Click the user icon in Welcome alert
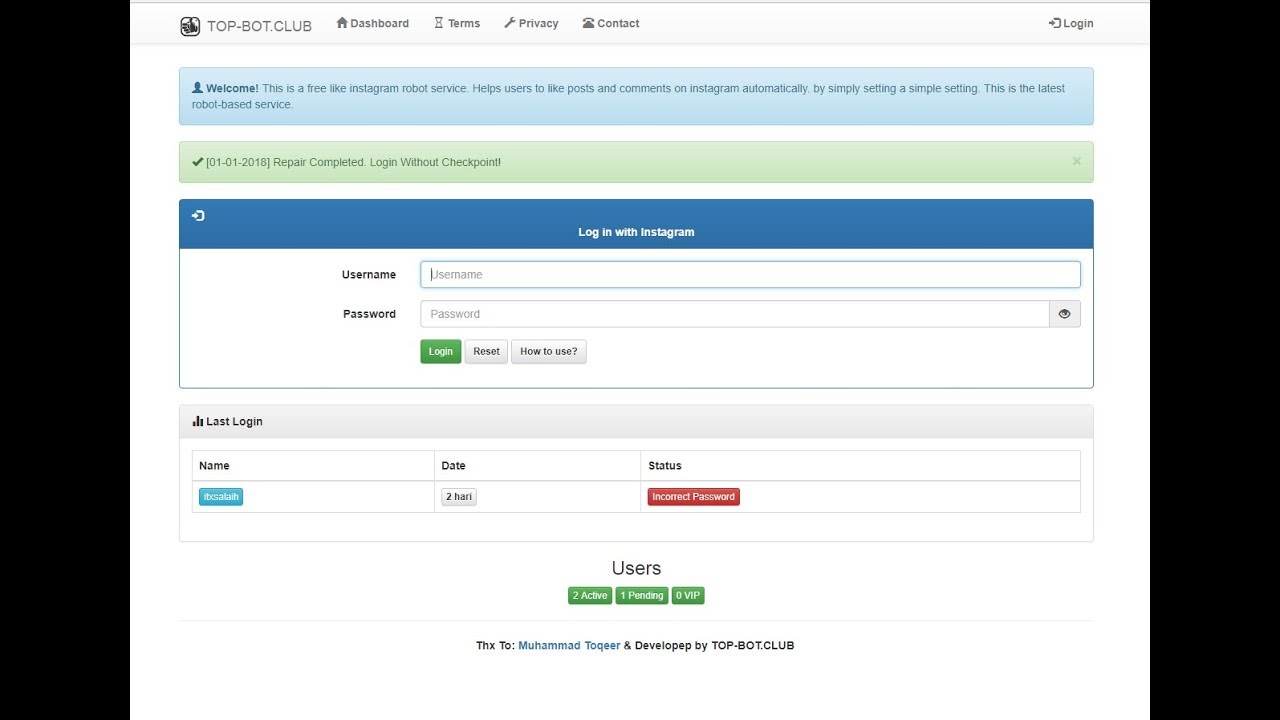The width and height of the screenshot is (1280, 720). [x=197, y=88]
